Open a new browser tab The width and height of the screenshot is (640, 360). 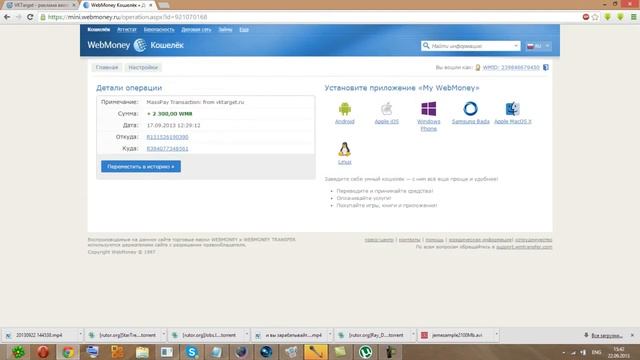(x=164, y=5)
